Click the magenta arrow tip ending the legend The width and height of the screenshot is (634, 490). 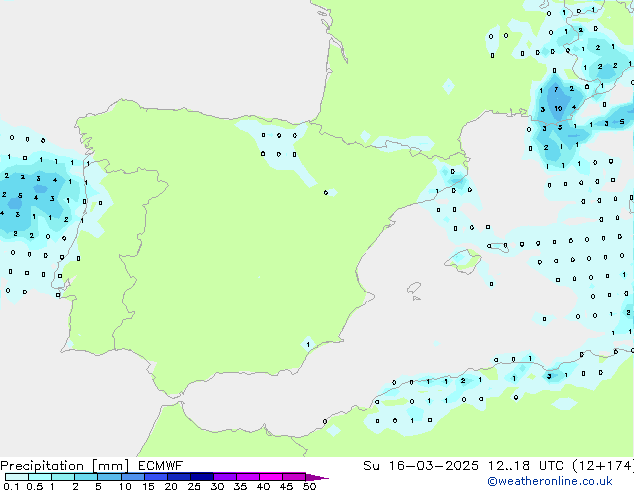[x=322, y=478]
